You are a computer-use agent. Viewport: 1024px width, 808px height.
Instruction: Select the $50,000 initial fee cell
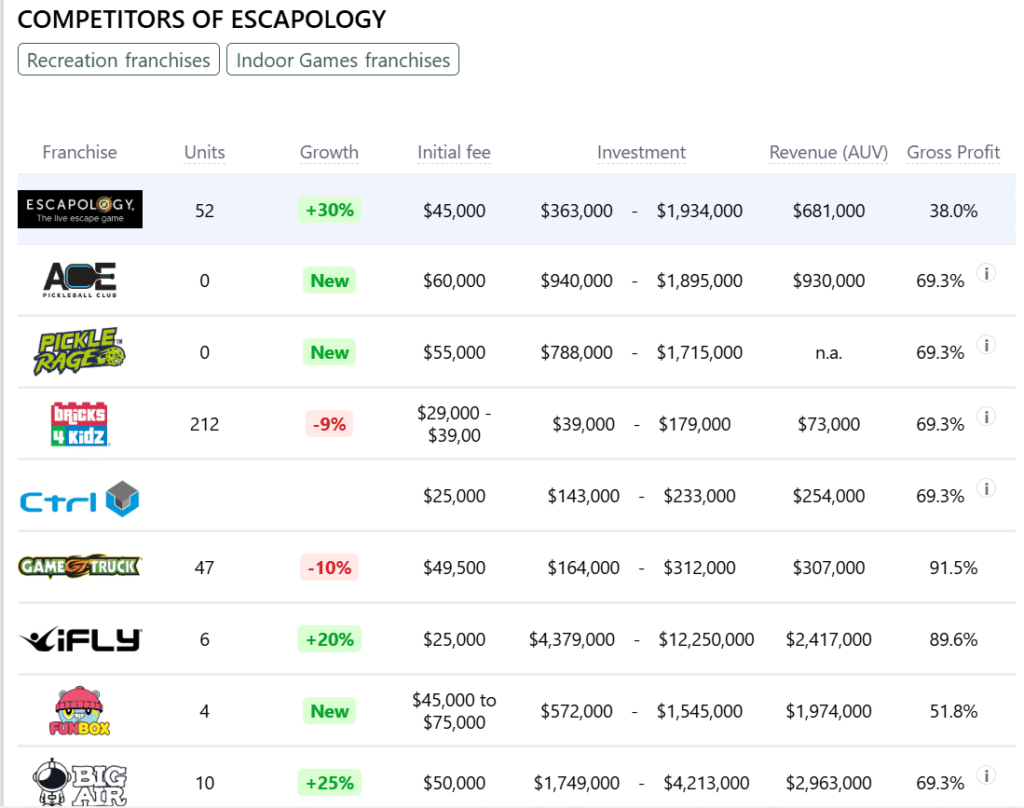tap(454, 783)
